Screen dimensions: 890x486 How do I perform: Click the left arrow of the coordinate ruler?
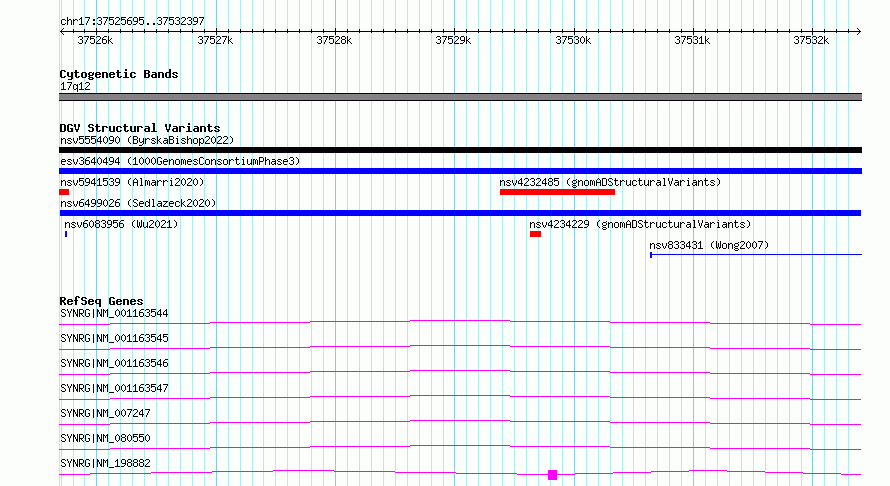[x=62, y=32]
